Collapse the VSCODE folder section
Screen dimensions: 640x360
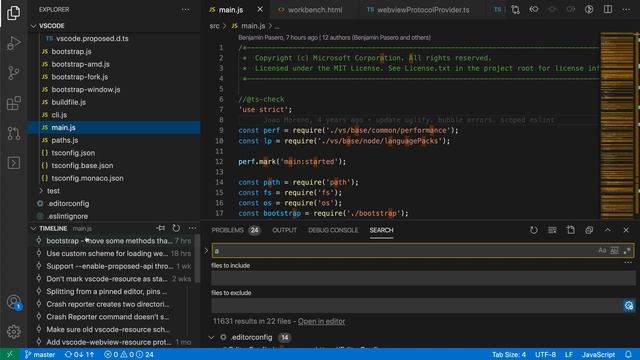33,26
